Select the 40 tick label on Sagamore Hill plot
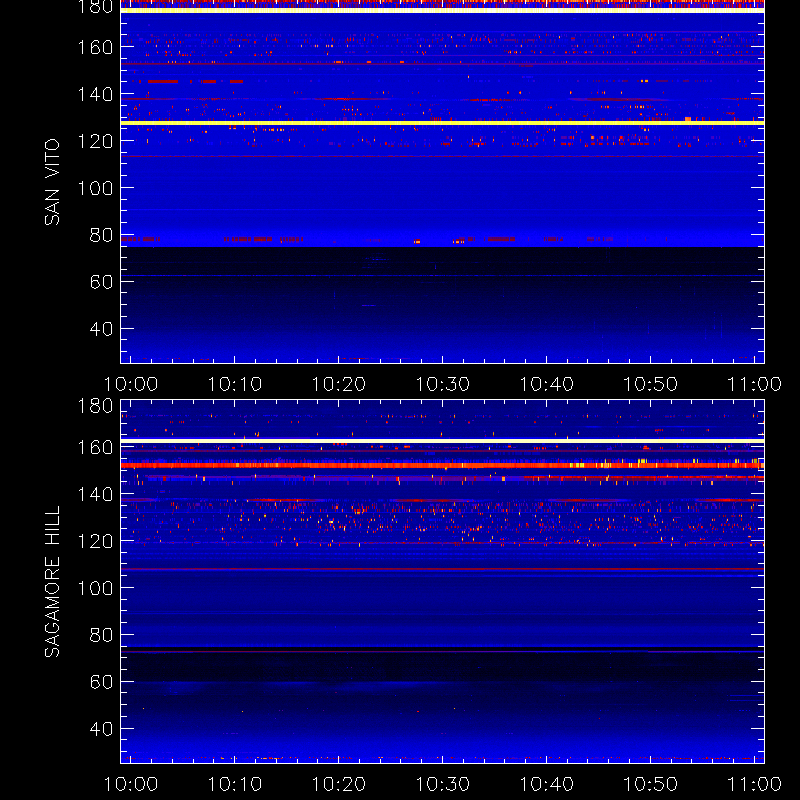 101,729
